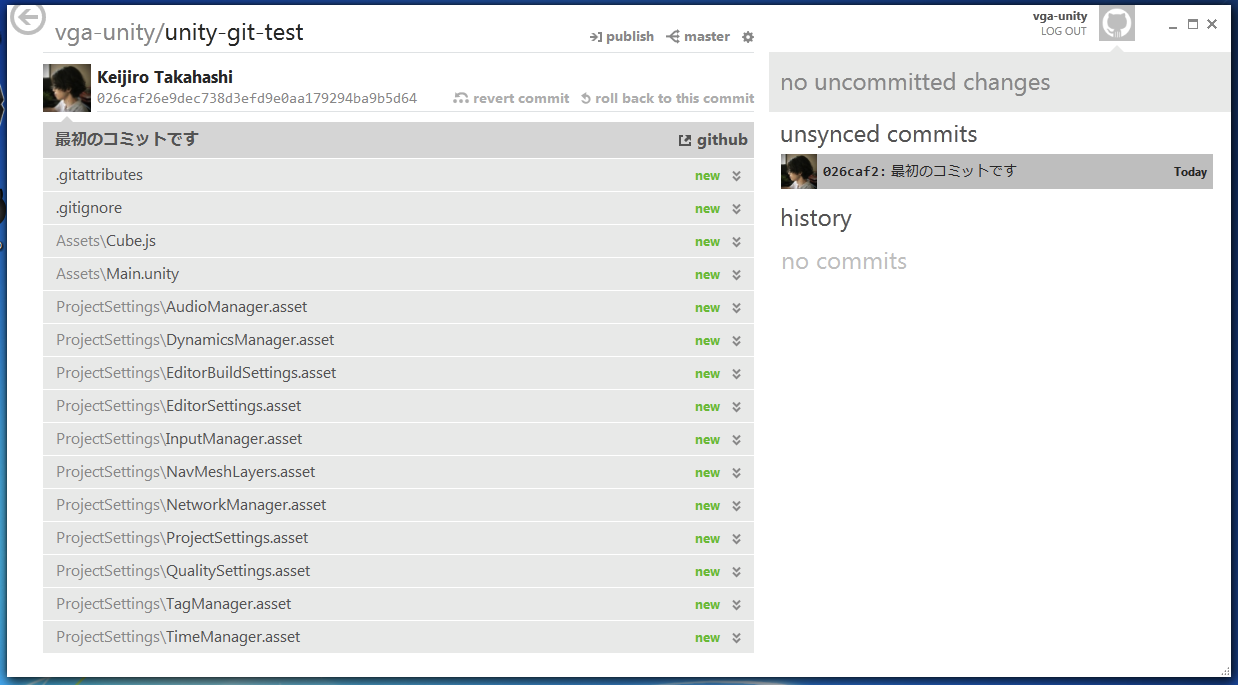Screen dimensions: 1238x685
Task: Log out of vga-unity account
Action: [x=1063, y=31]
